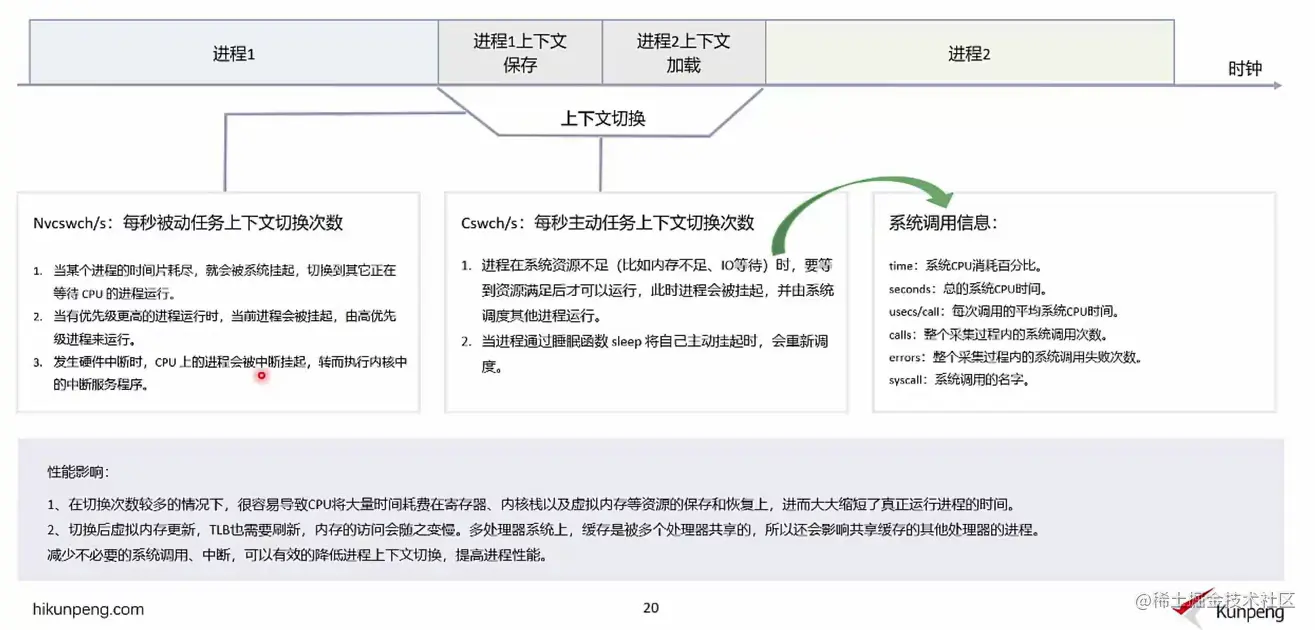Select heading Nvcswch/s：每秒被动任务上下文切换次数

188,222
